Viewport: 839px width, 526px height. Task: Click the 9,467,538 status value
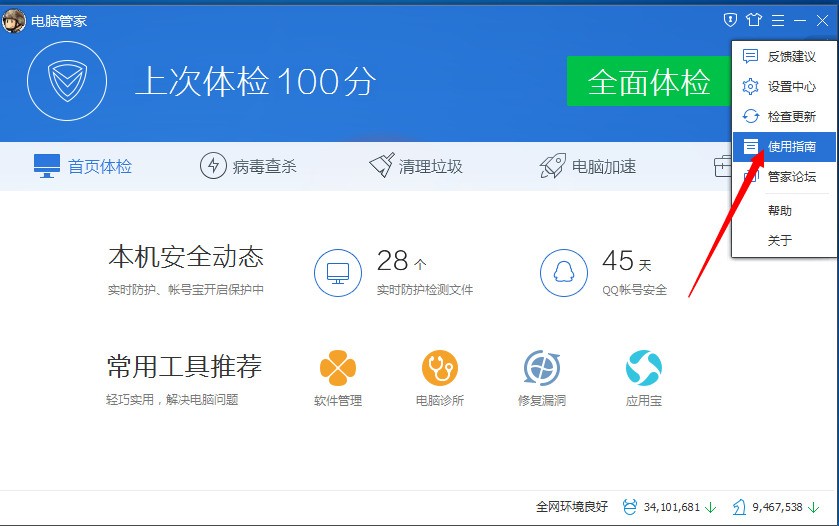tap(777, 507)
